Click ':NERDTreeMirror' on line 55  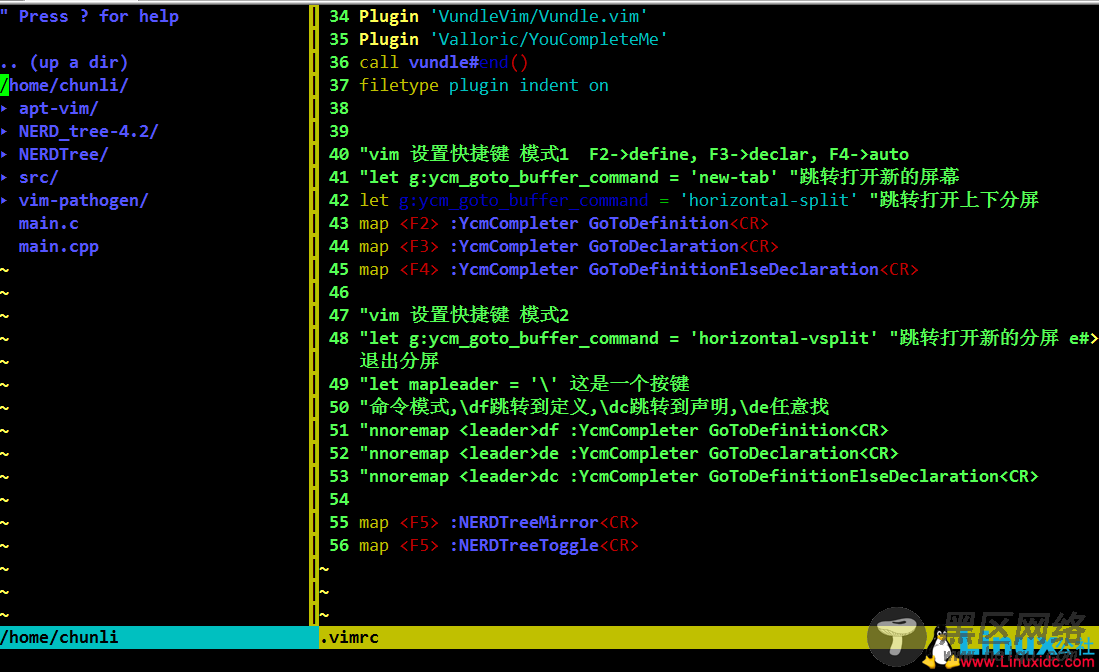524,523
